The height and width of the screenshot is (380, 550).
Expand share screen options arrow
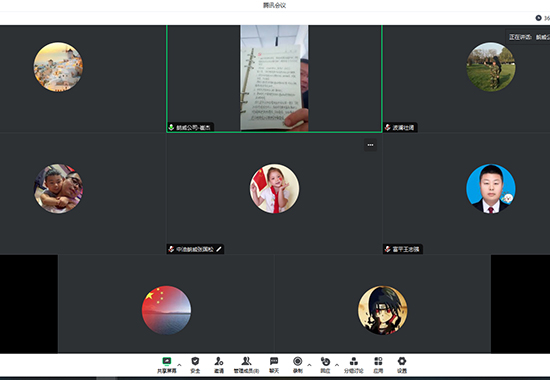pyautogui.click(x=179, y=365)
